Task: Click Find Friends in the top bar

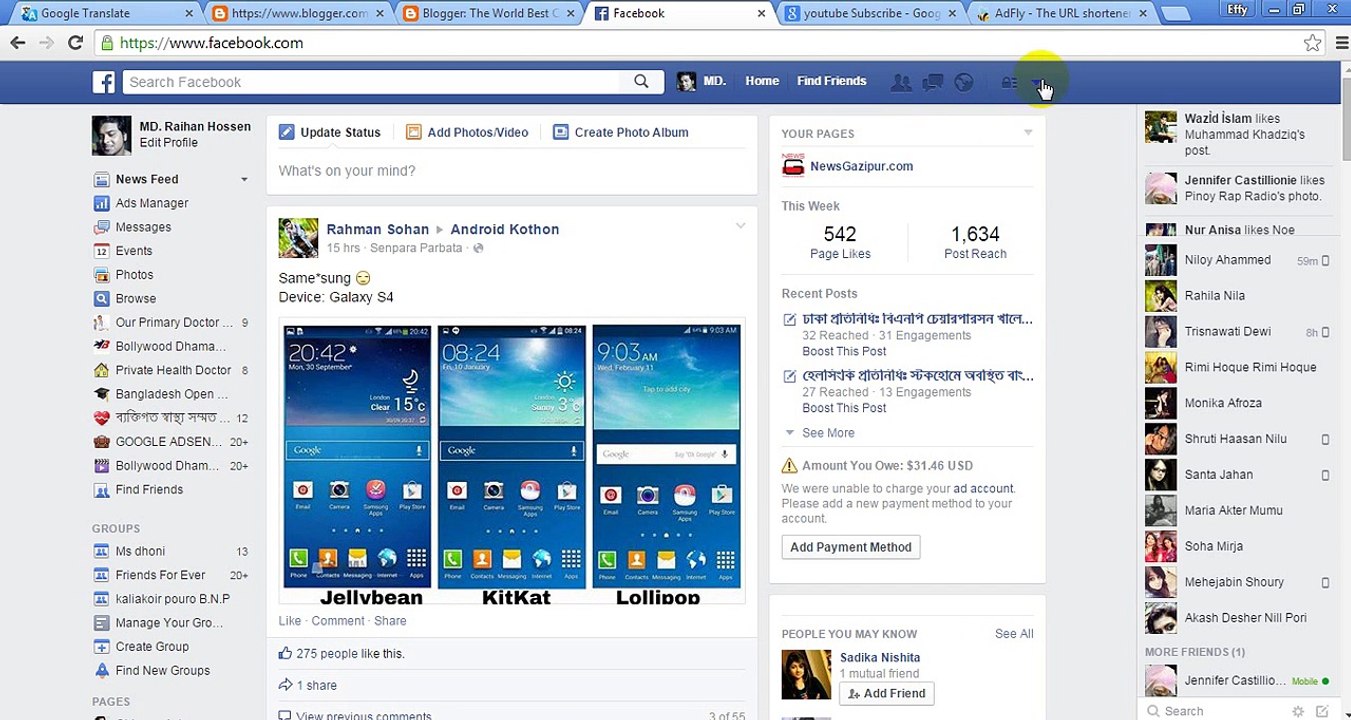Action: click(x=832, y=81)
